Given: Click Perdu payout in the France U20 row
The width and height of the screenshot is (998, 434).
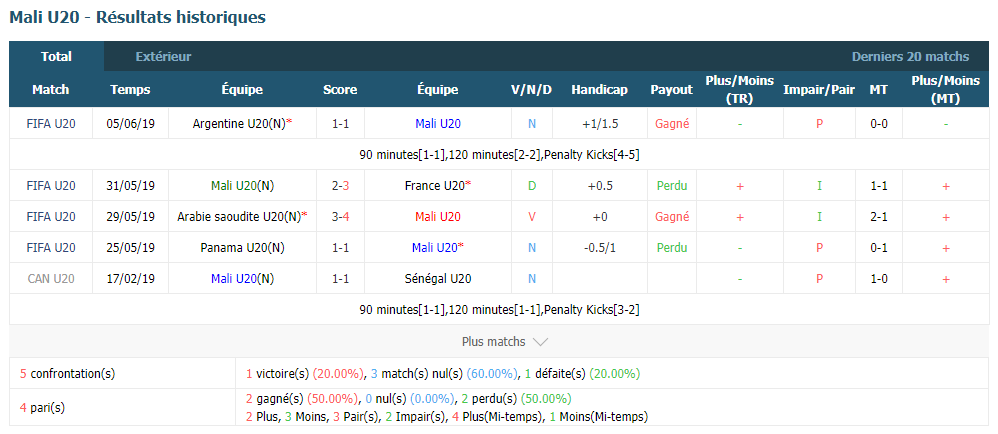Looking at the screenshot, I should point(672,186).
